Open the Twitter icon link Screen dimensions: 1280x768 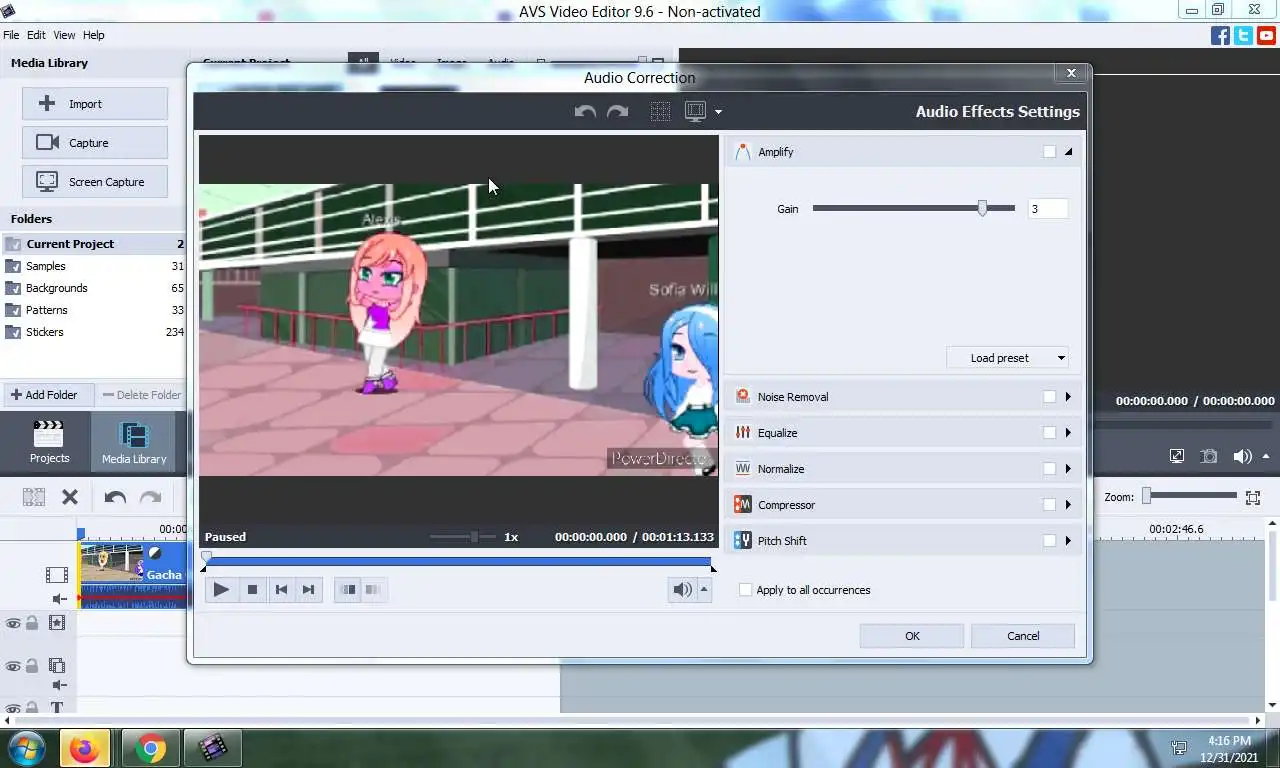pyautogui.click(x=1243, y=36)
